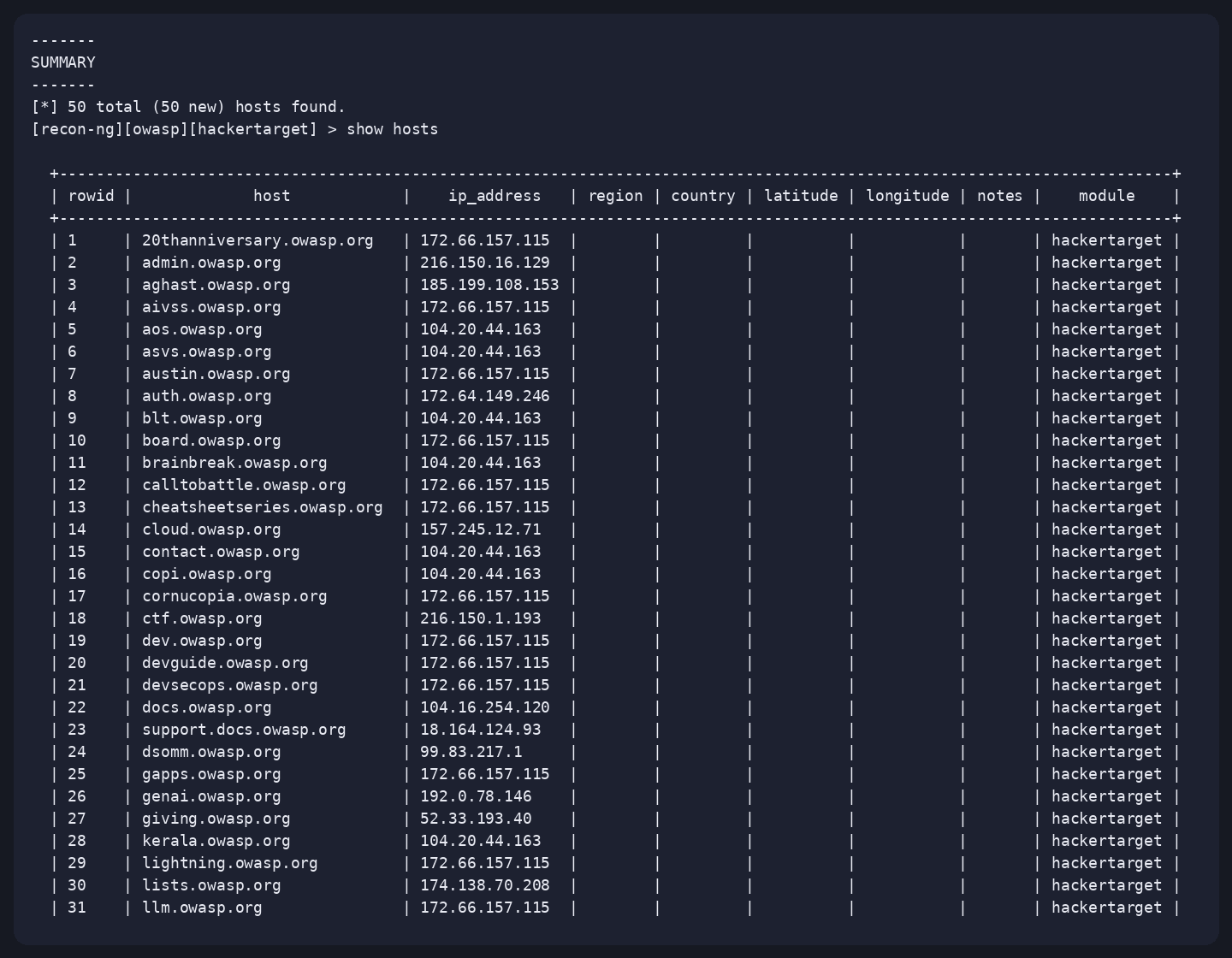The image size is (1232, 958).
Task: Click IP address 52.33.193.40
Action: point(476,819)
